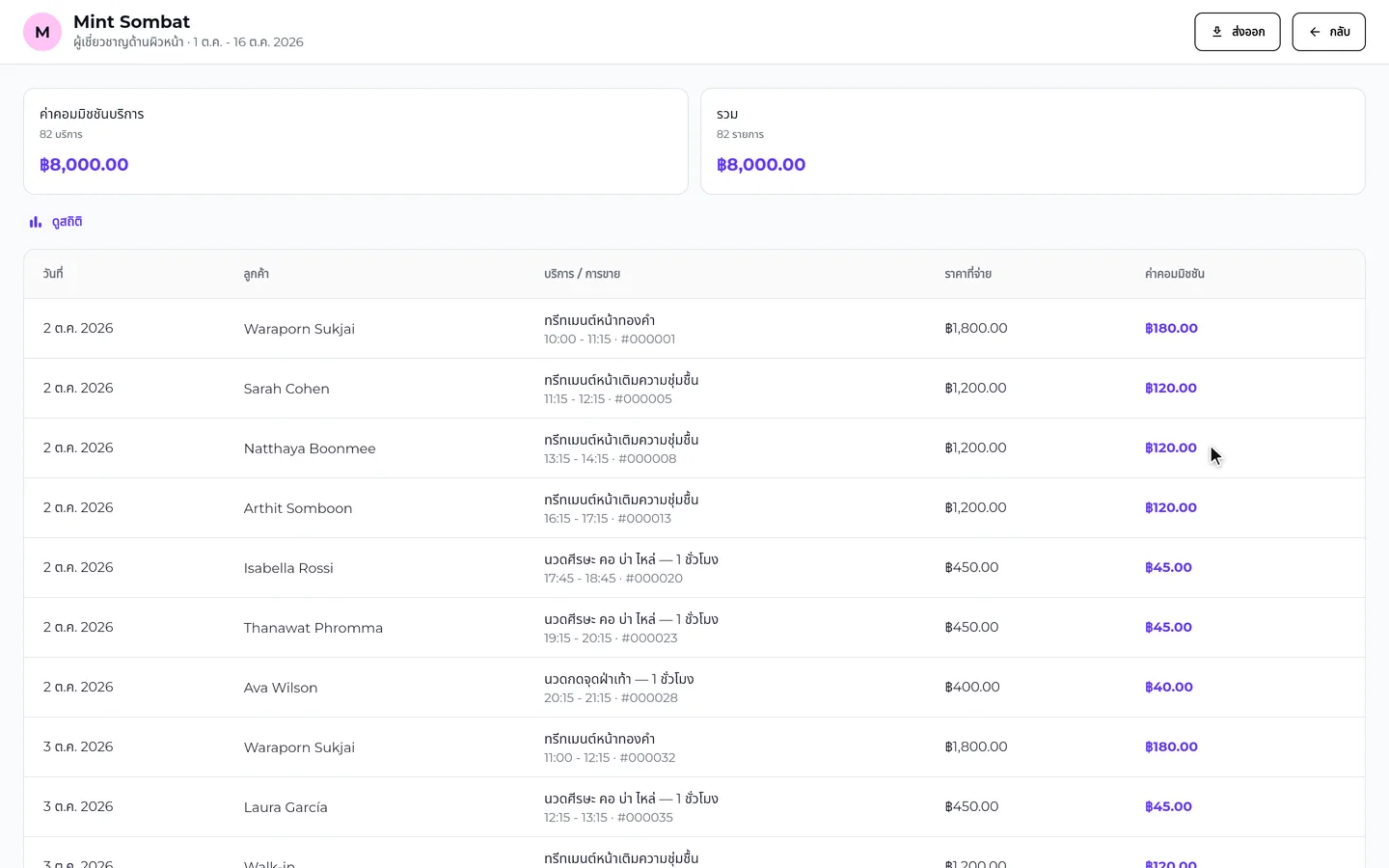This screenshot has width=1389, height=868.
Task: Click the บริการ / การขาย column header
Action: [x=582, y=274]
